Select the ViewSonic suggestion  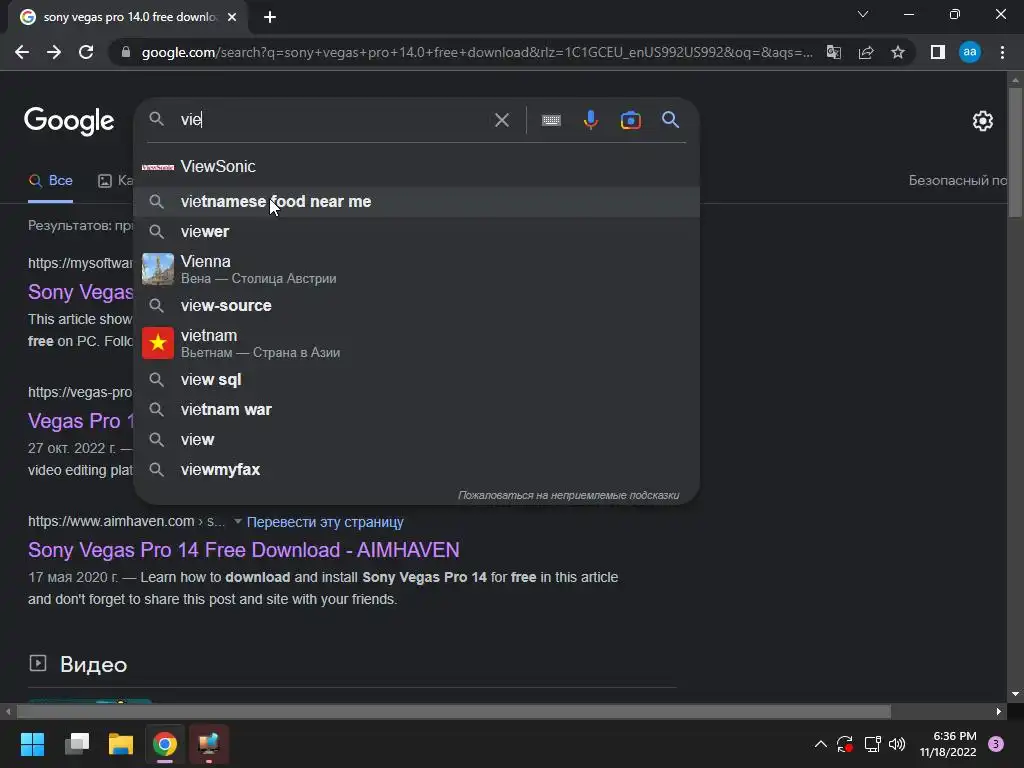[x=417, y=167]
